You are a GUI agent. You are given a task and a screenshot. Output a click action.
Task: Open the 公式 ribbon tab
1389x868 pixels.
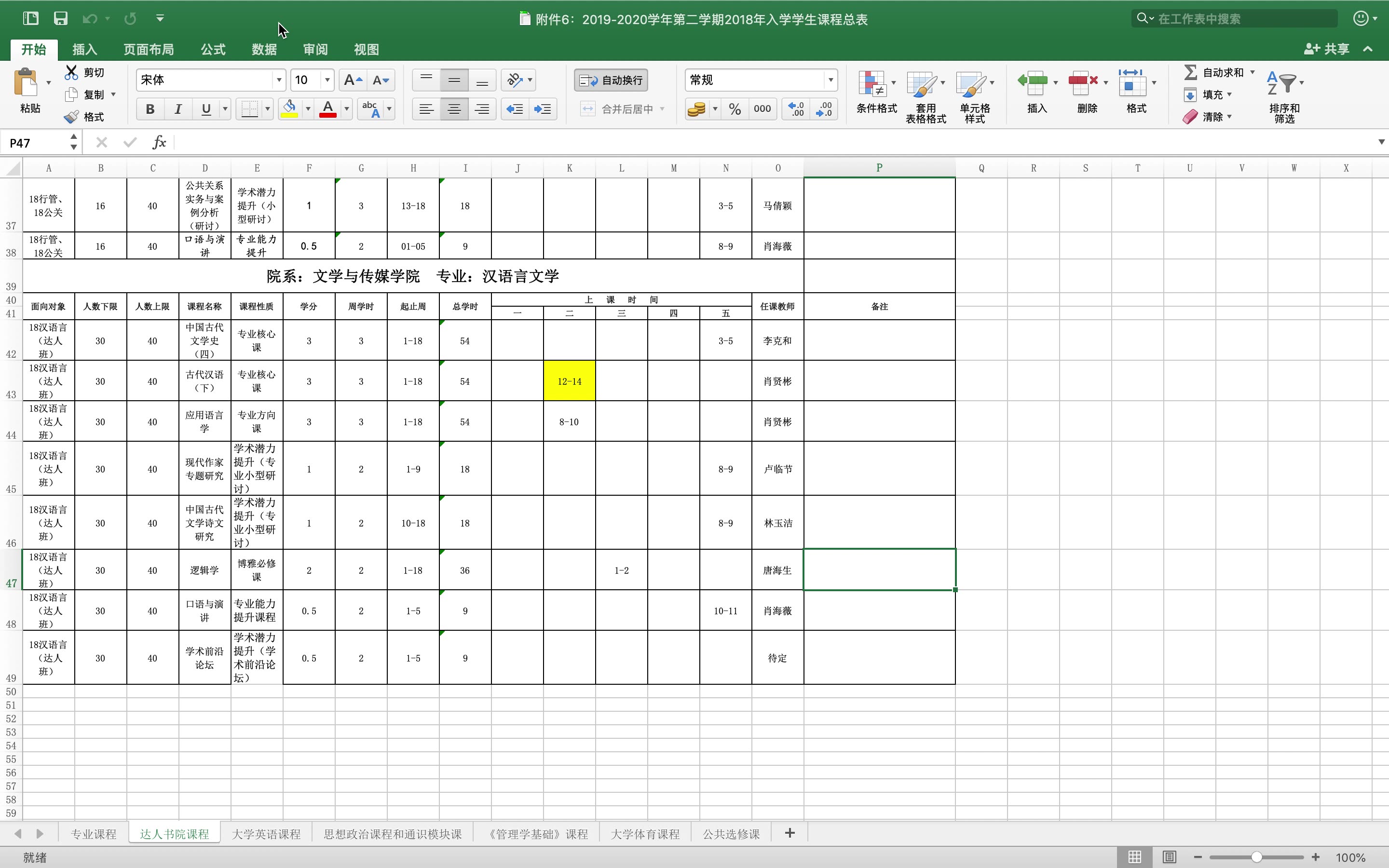(x=213, y=49)
